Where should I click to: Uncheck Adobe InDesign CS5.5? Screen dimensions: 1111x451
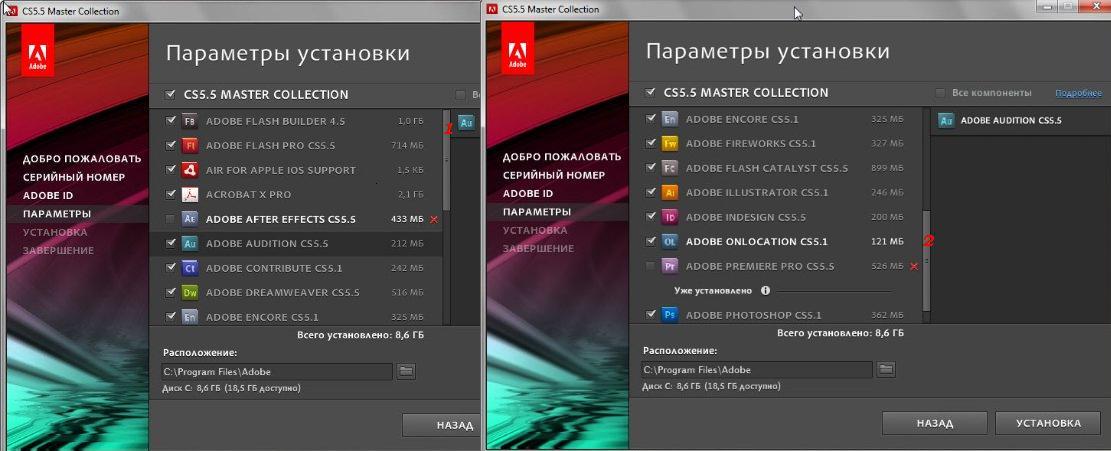(650, 217)
